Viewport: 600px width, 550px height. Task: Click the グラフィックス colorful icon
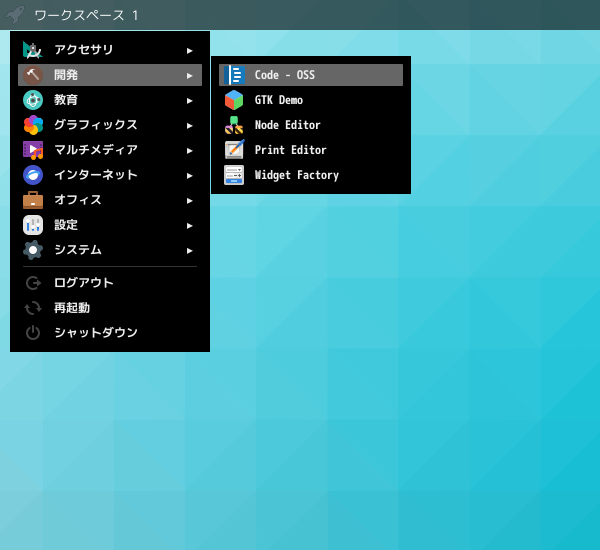tap(33, 125)
